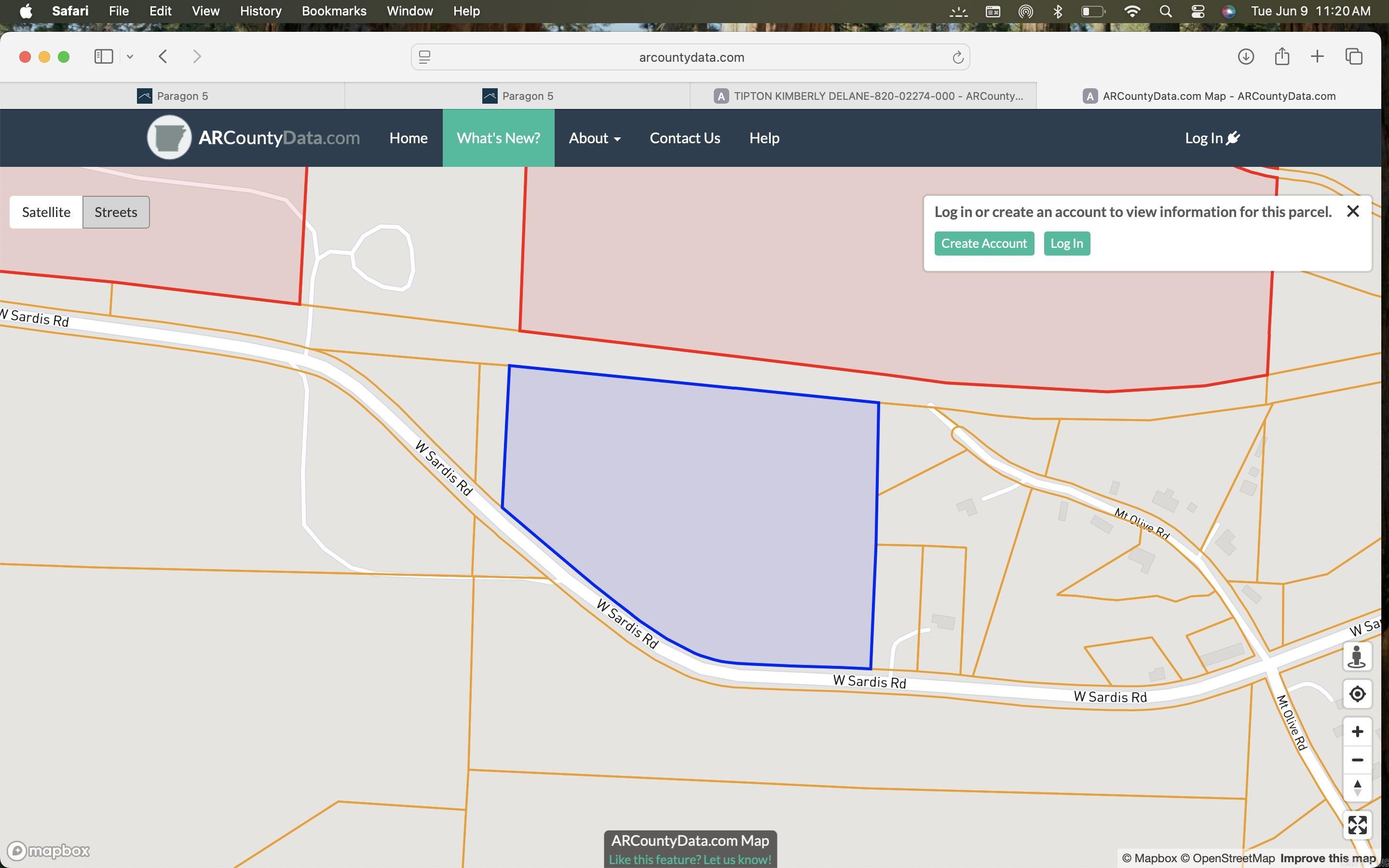This screenshot has height=868, width=1389.
Task: Switch to the first Paragon 5 tab
Action: [172, 96]
